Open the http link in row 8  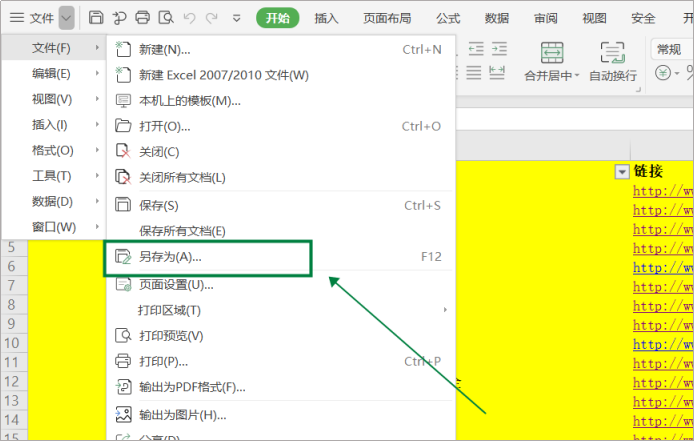click(663, 305)
